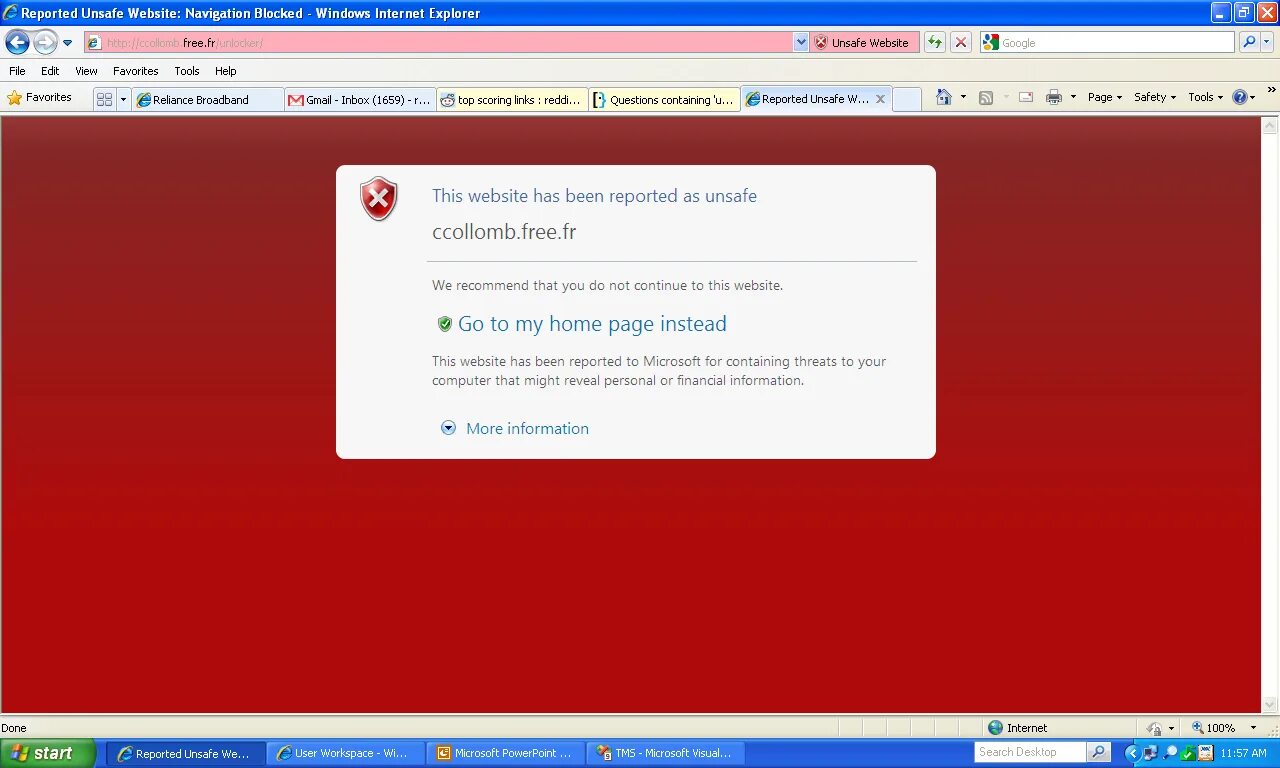Click the Quick Tabs grid icon
The height and width of the screenshot is (768, 1280).
[x=104, y=99]
